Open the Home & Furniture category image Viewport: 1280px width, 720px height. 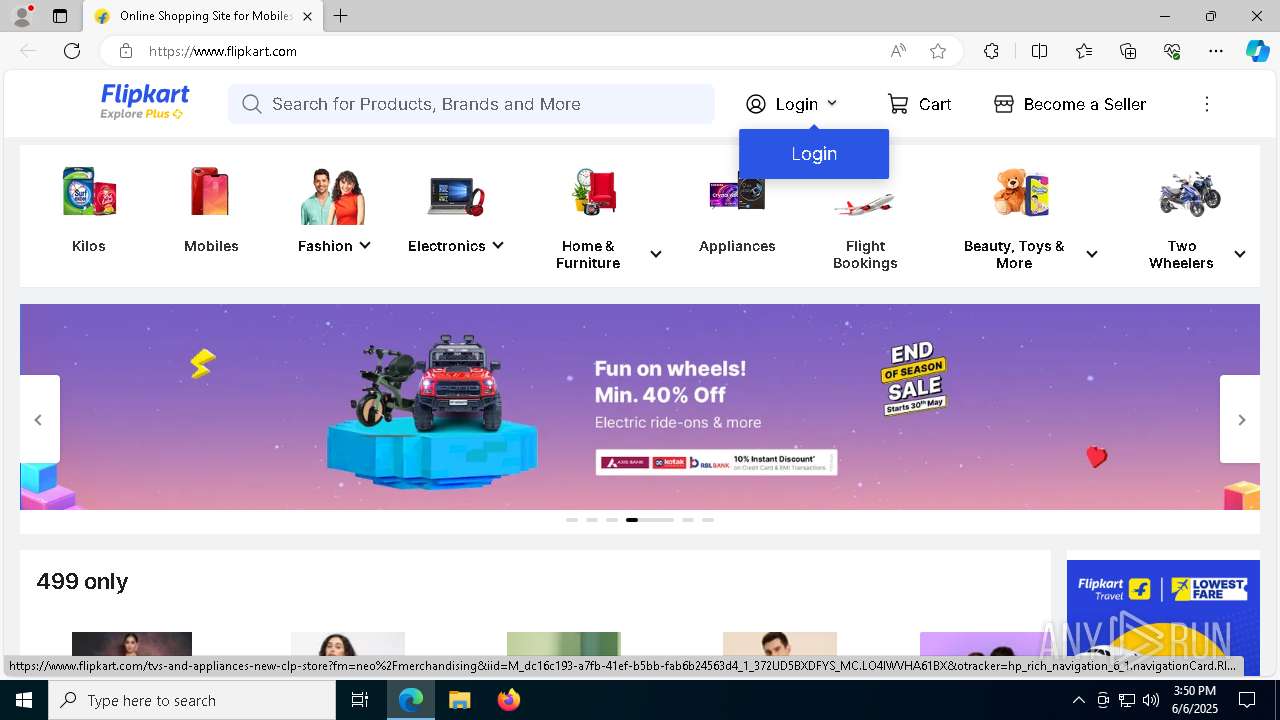594,193
